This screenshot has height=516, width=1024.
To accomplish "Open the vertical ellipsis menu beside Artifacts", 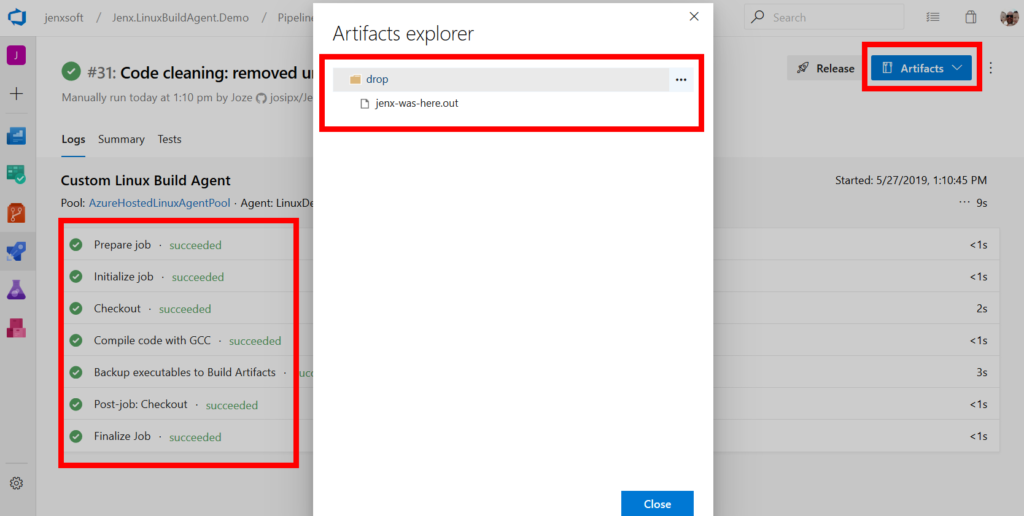I will pos(991,68).
